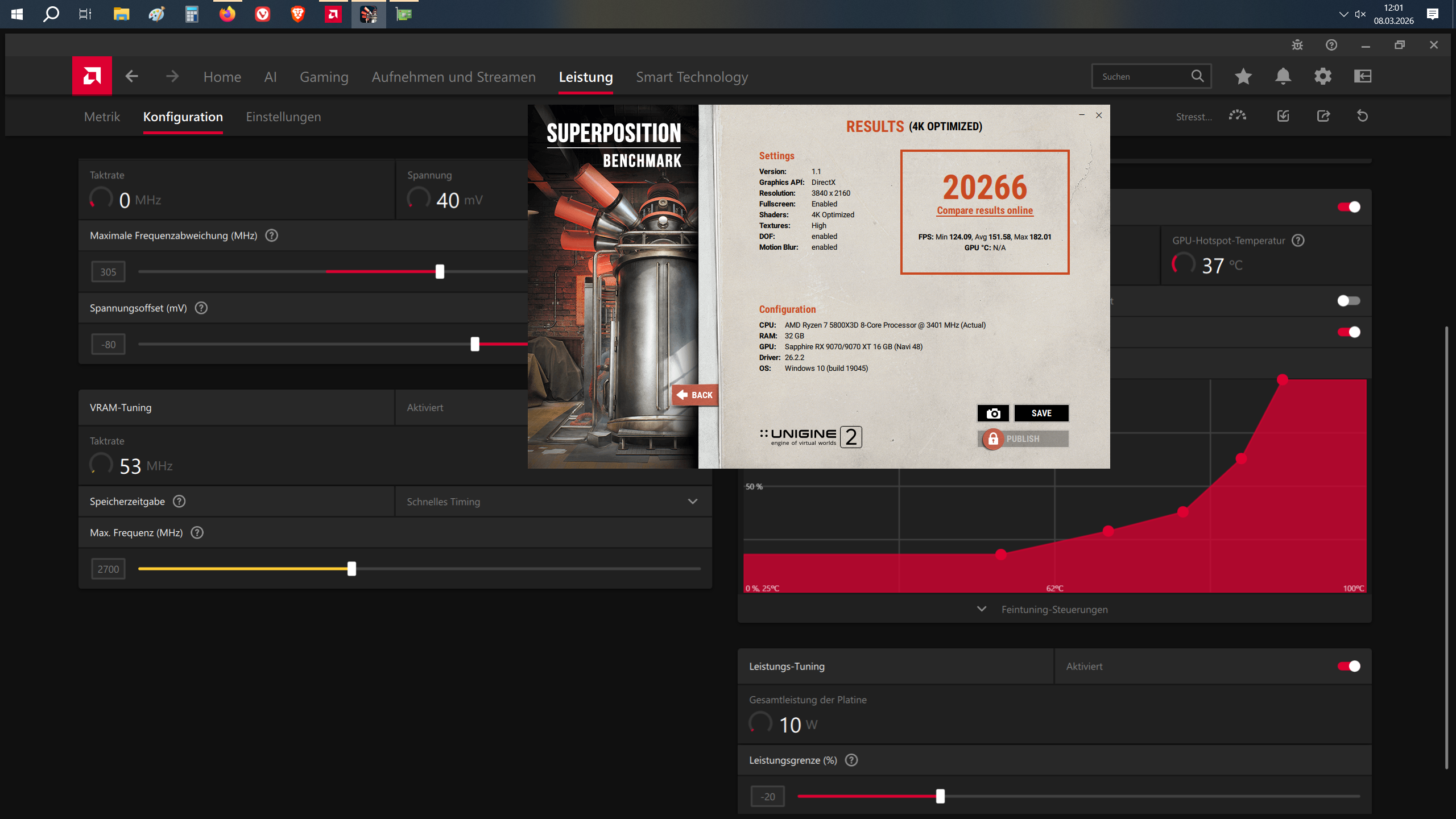Expand the system tray hidden icons chevron
Viewport: 1456px width, 819px height.
1343,14
